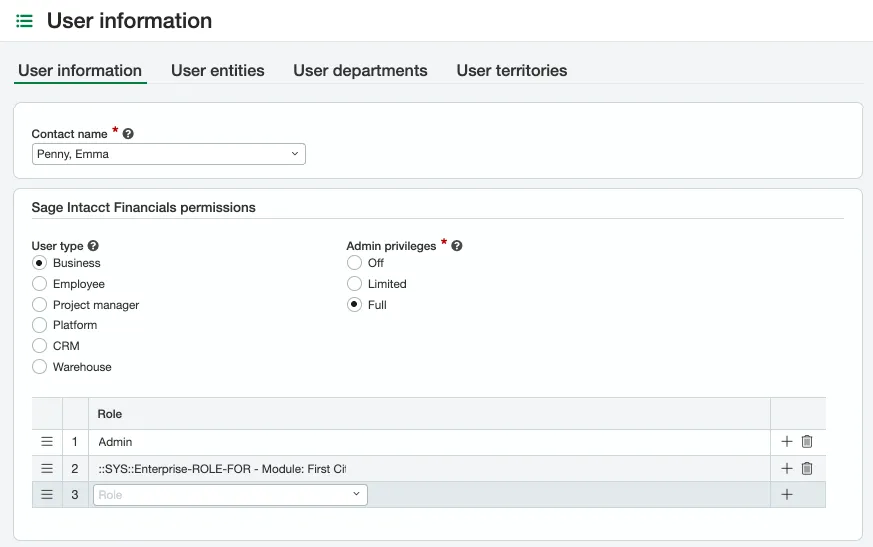The width and height of the screenshot is (873, 547).
Task: Switch to the User entities tab
Action: click(x=218, y=71)
